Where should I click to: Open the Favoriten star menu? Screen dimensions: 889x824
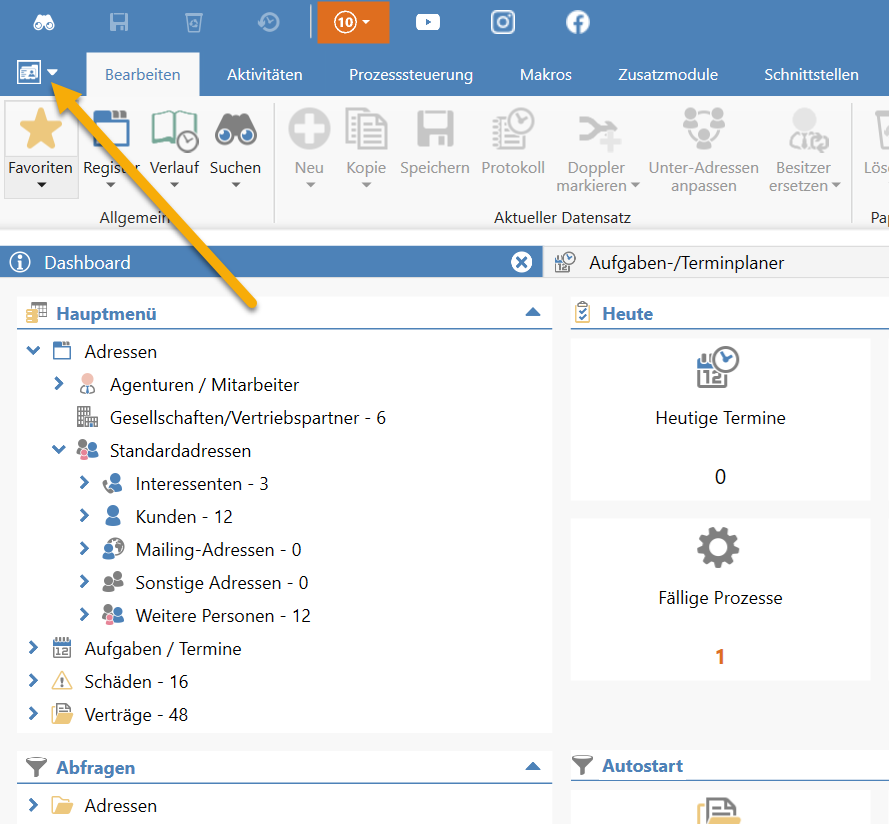coord(41,149)
